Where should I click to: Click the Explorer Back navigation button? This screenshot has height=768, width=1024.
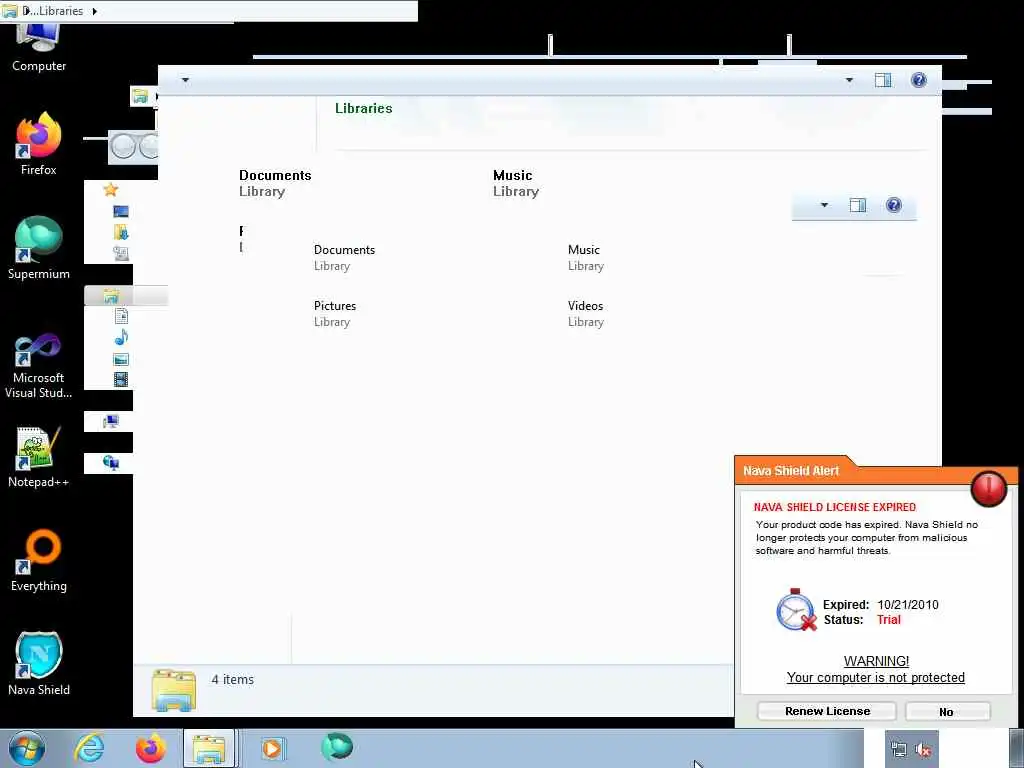[x=122, y=146]
